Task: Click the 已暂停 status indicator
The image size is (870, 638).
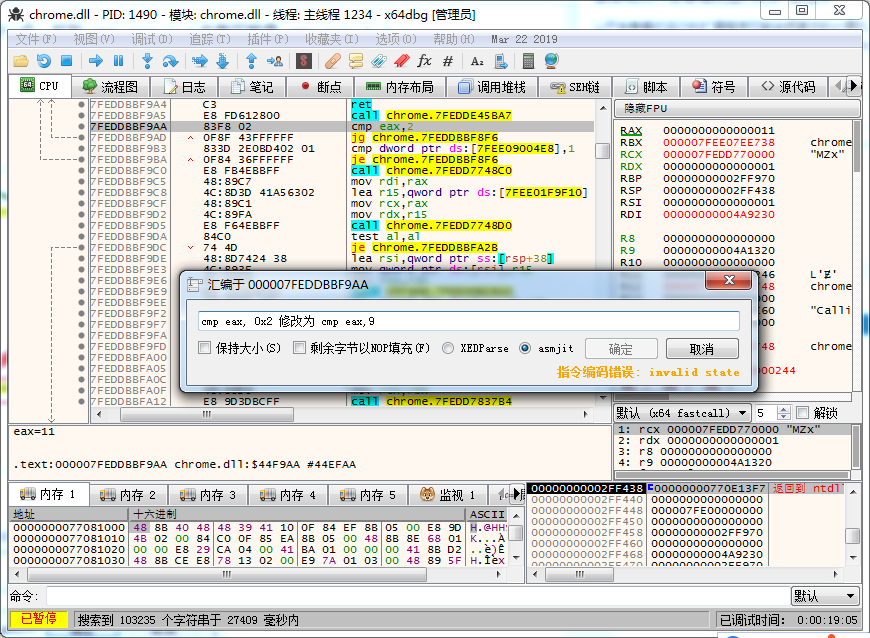Action: click(39, 619)
